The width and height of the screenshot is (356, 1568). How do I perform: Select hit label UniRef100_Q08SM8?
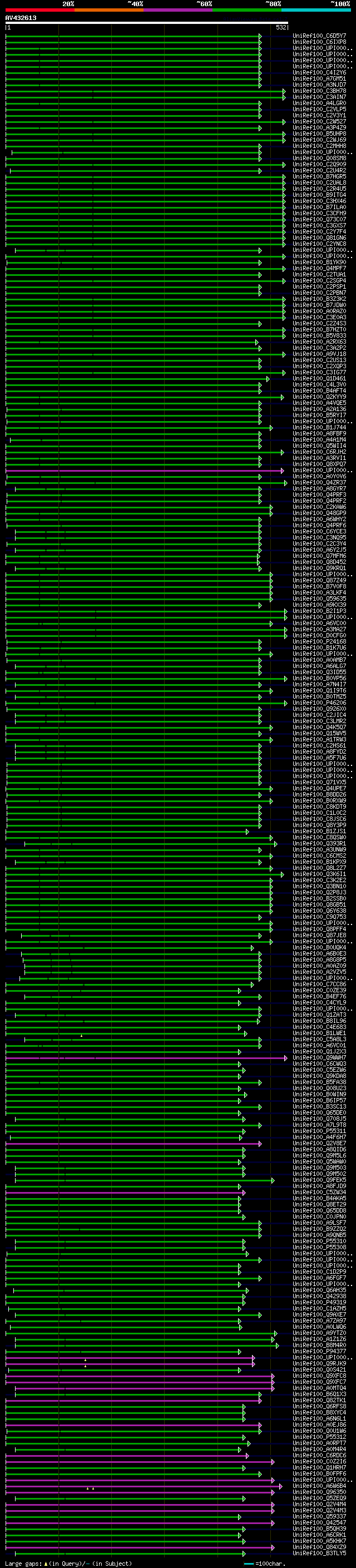pyautogui.click(x=319, y=159)
